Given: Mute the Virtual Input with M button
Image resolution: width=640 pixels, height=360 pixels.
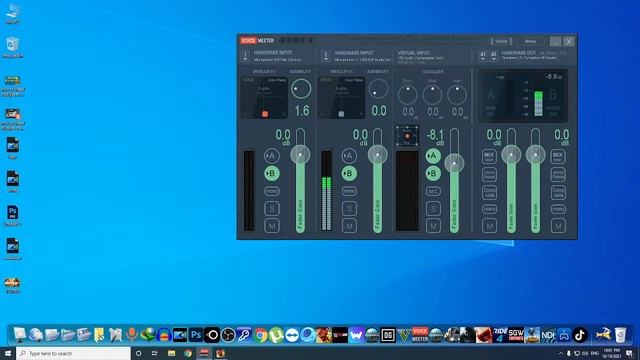Looking at the screenshot, I should click(x=433, y=226).
